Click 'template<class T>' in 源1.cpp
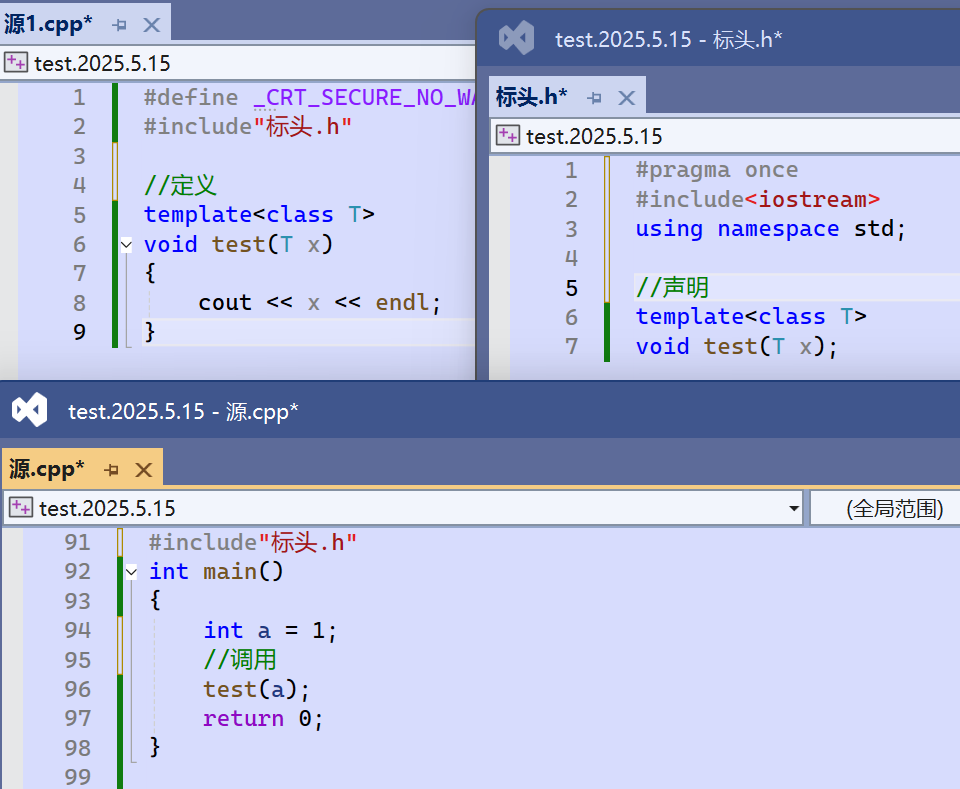The height and width of the screenshot is (789, 960). [259, 214]
